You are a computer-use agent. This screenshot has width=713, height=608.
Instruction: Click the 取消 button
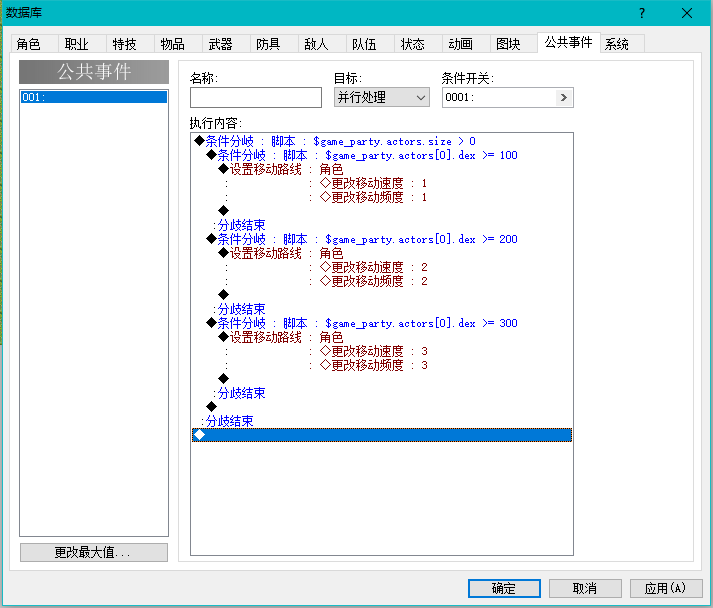point(585,588)
